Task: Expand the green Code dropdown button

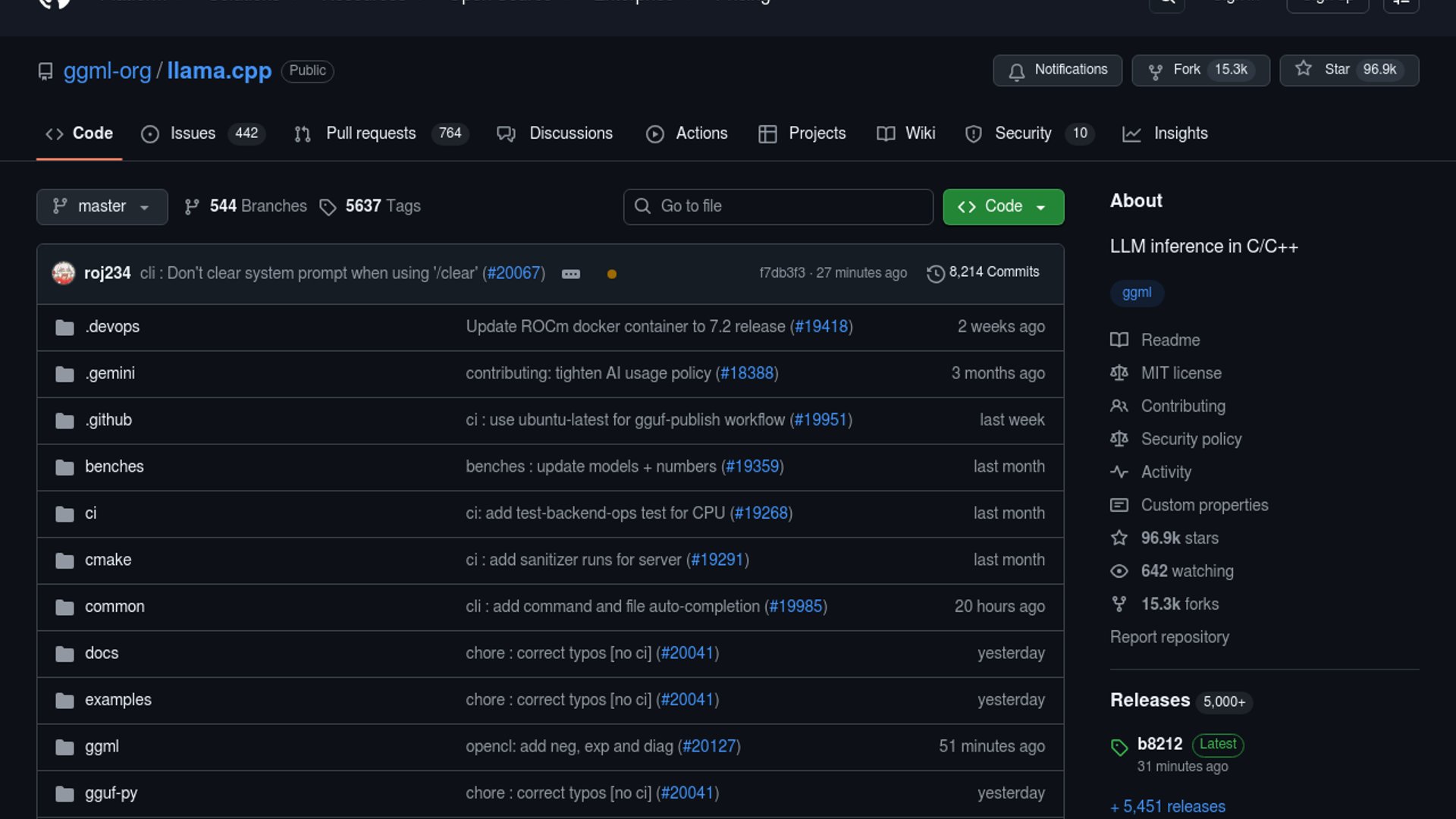Action: (x=1003, y=206)
